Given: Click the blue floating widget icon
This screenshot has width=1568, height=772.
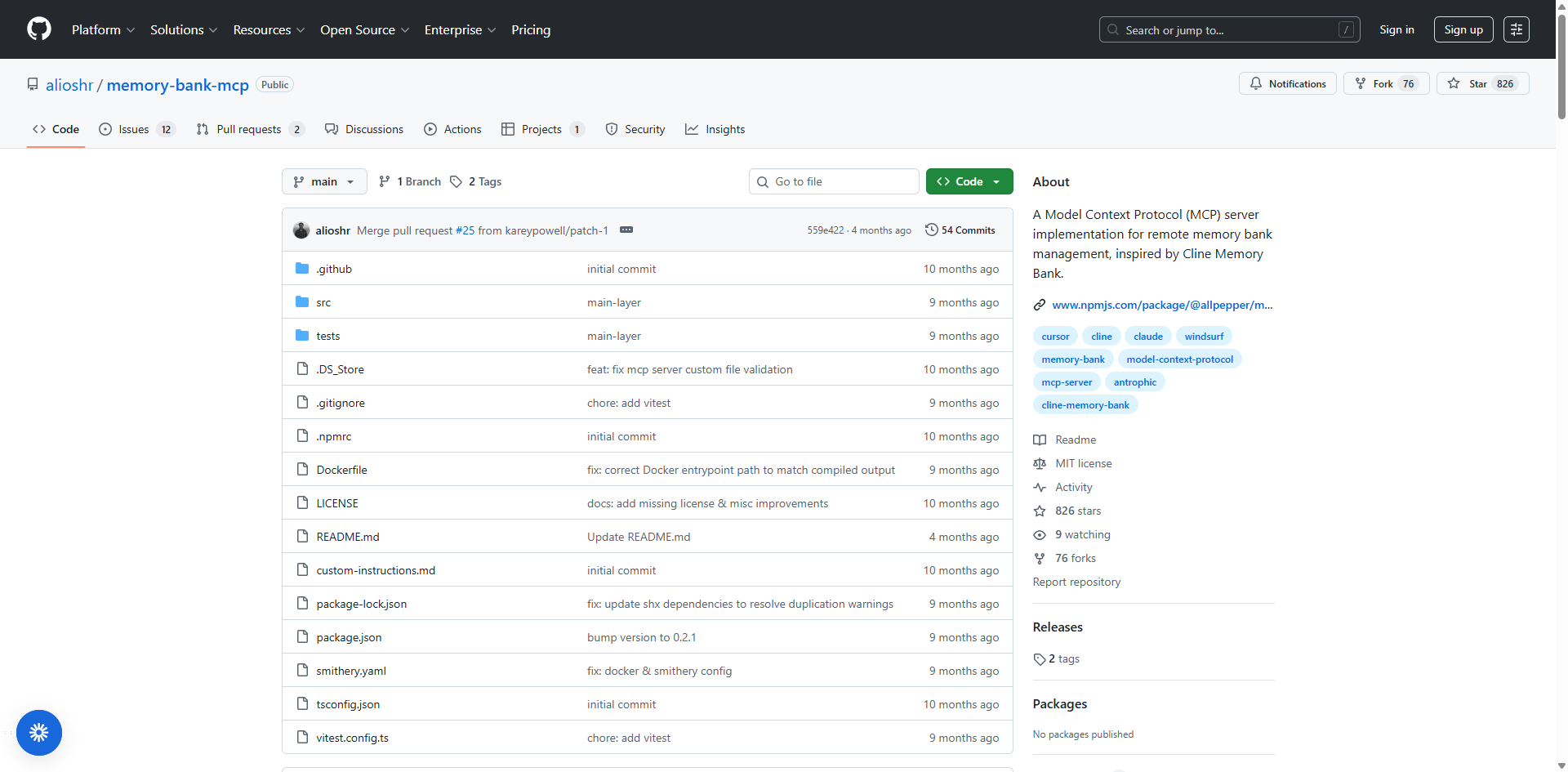Looking at the screenshot, I should 39,733.
